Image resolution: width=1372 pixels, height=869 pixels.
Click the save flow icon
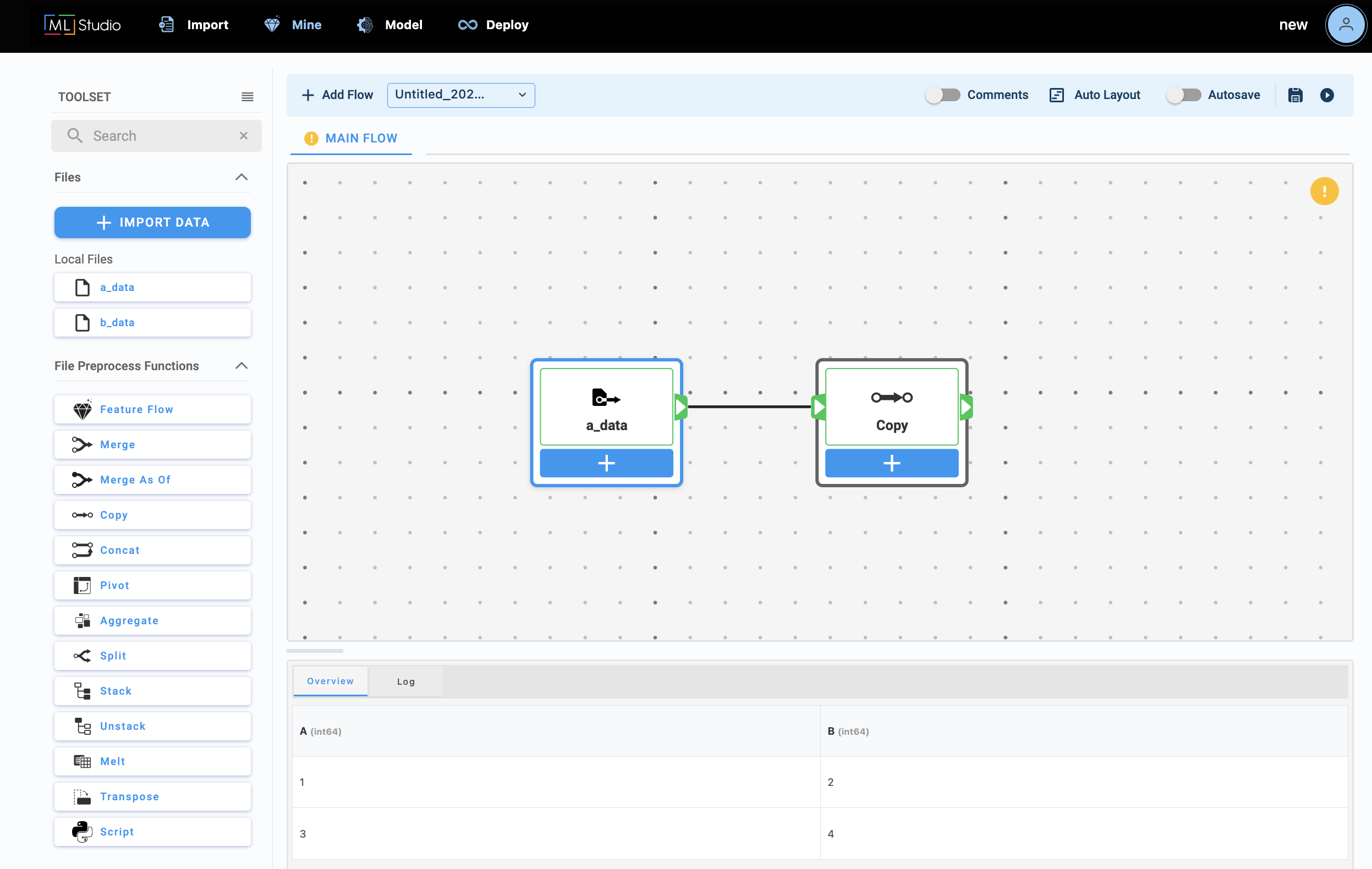[x=1295, y=95]
